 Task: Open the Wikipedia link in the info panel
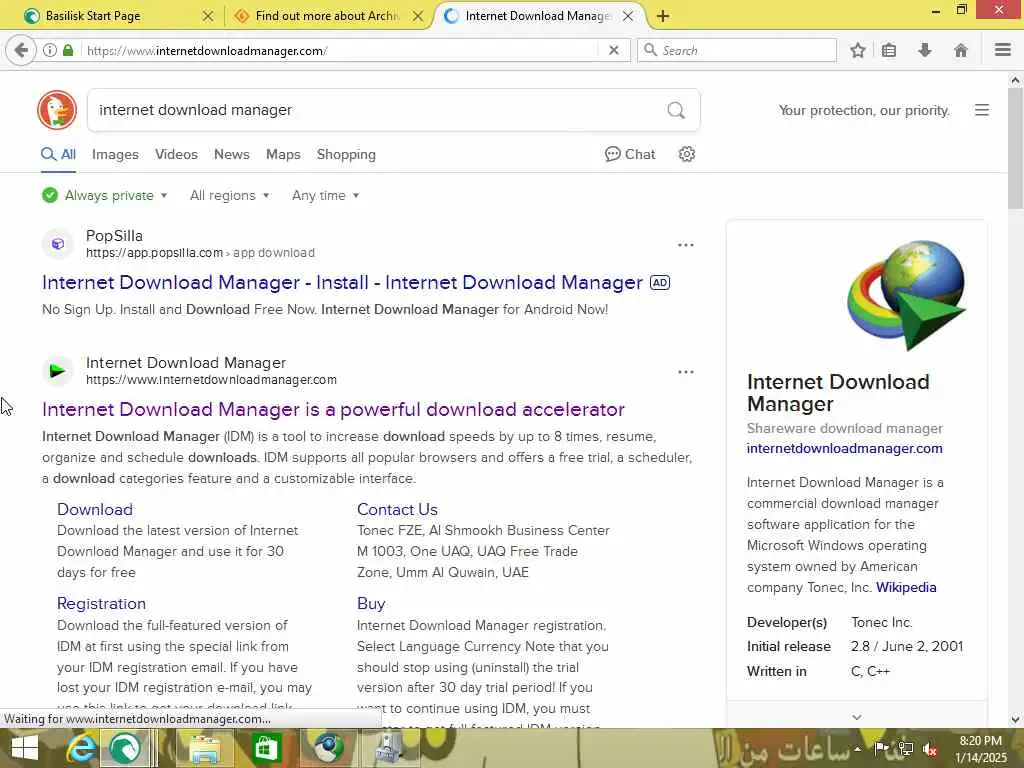click(x=906, y=587)
